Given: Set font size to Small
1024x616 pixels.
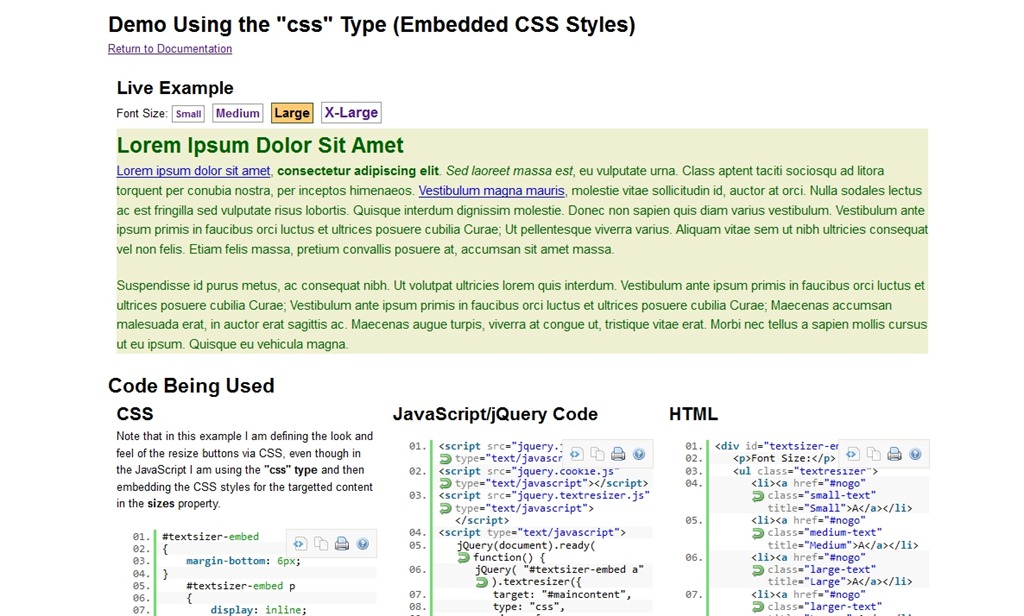Looking at the screenshot, I should pyautogui.click(x=188, y=114).
